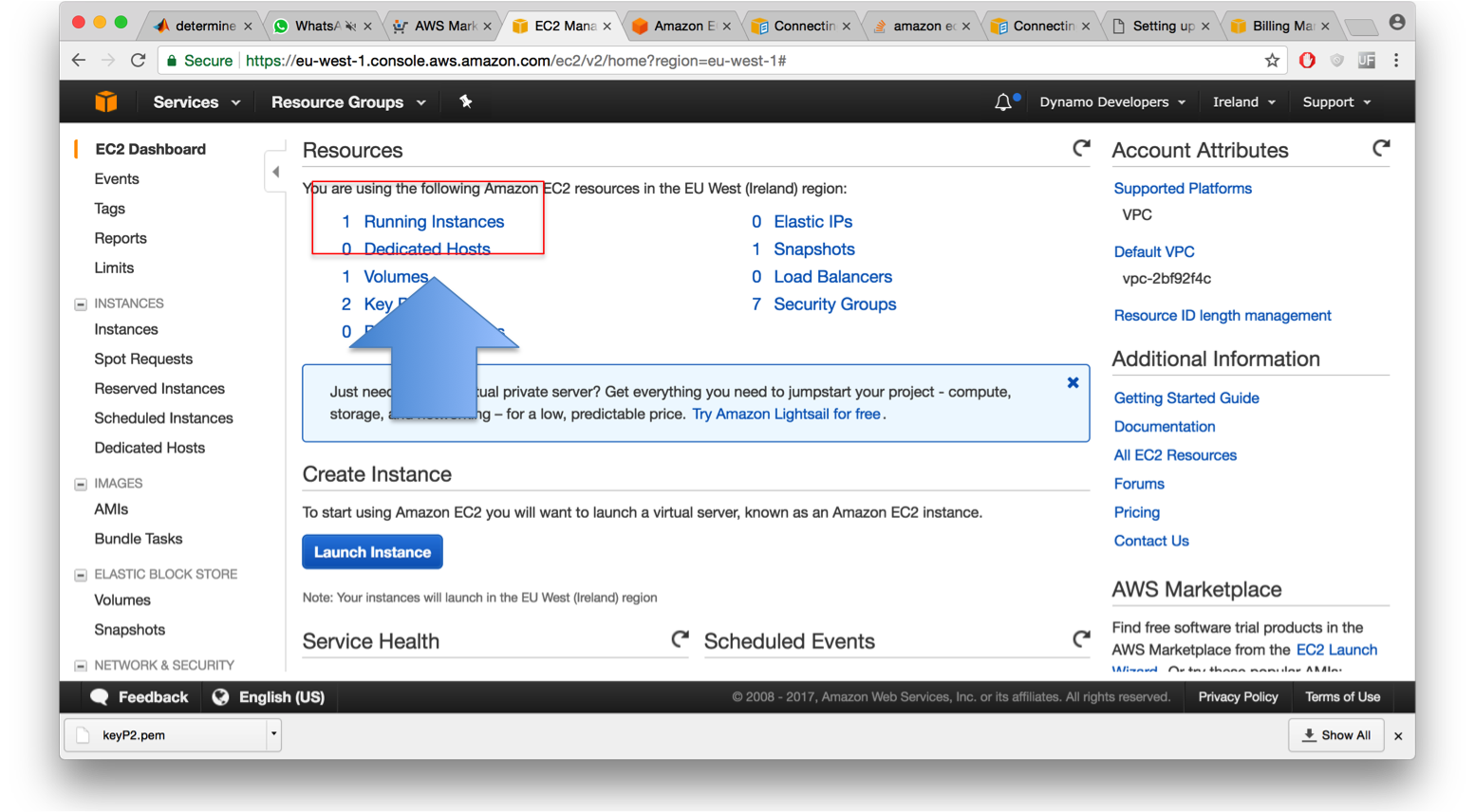Click the Feedback speech bubble icon
Screen dimensions: 1475x812
(x=100, y=697)
